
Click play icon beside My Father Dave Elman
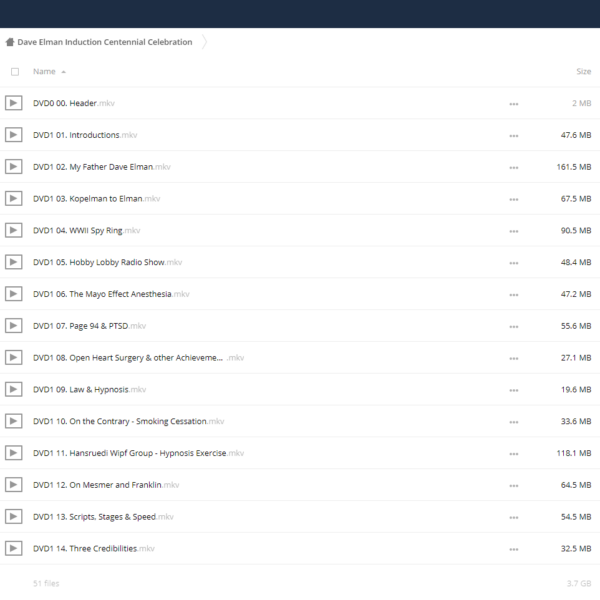(13, 166)
